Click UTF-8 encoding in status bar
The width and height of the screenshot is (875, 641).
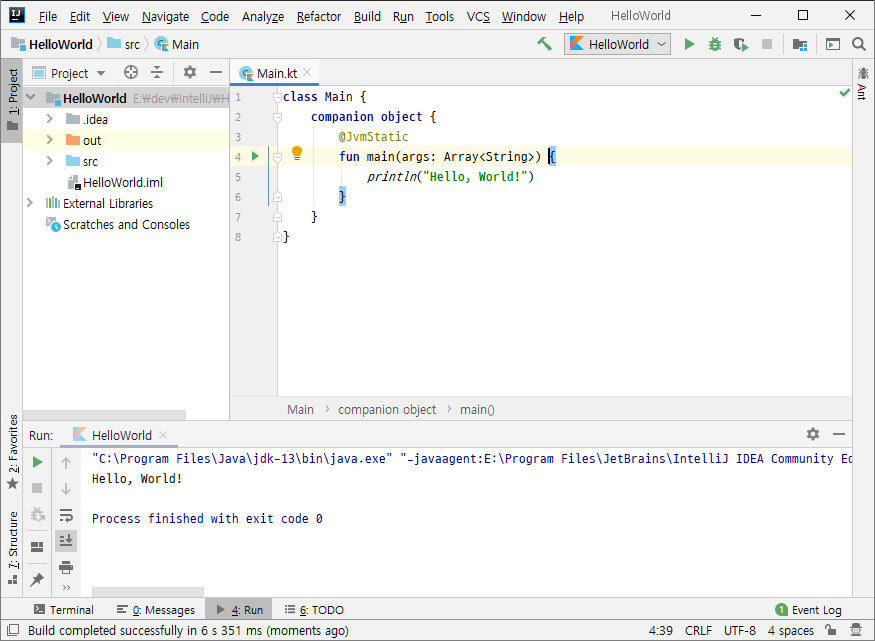[x=739, y=630]
